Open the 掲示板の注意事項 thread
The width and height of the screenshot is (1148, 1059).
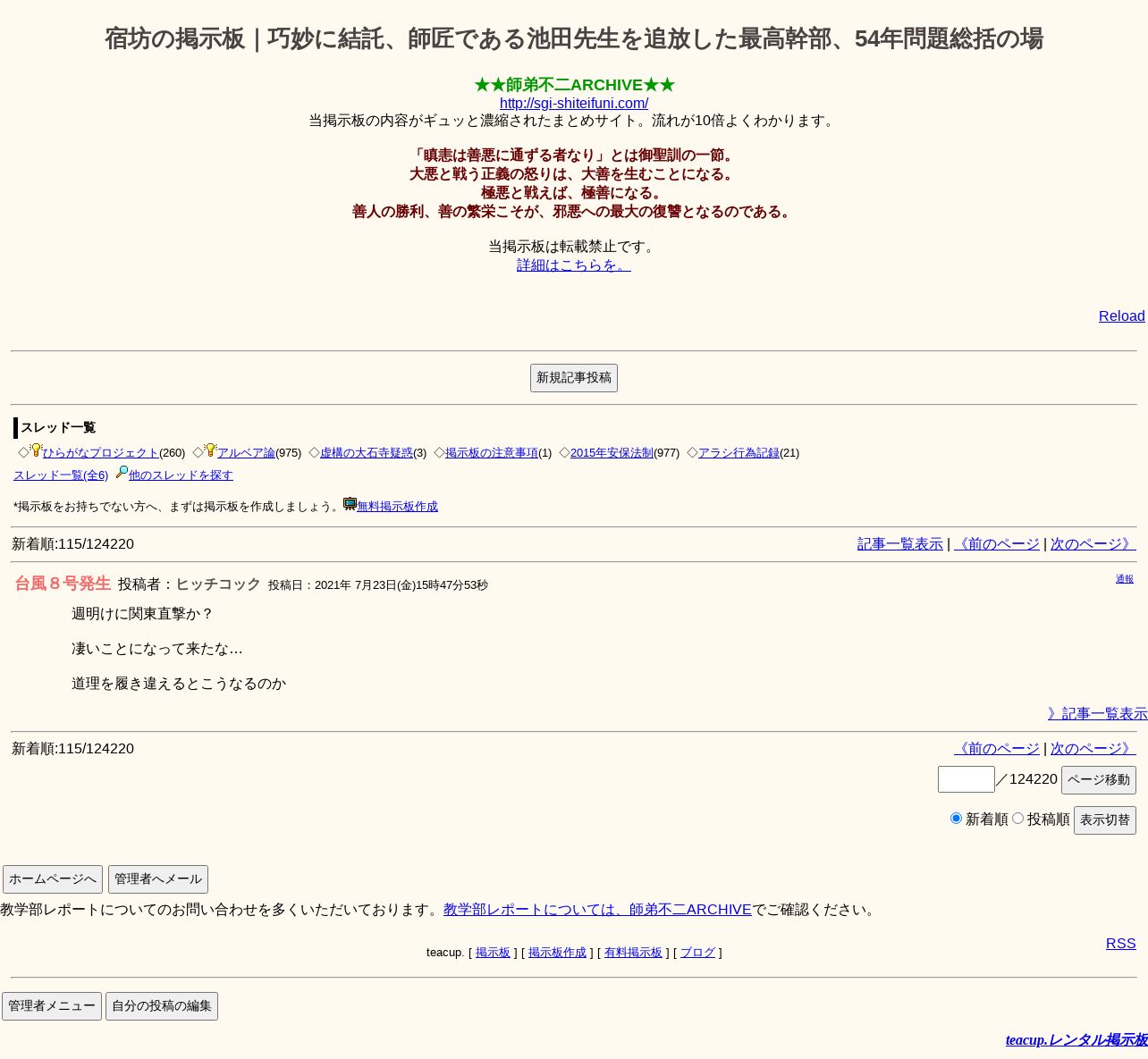pos(492,453)
